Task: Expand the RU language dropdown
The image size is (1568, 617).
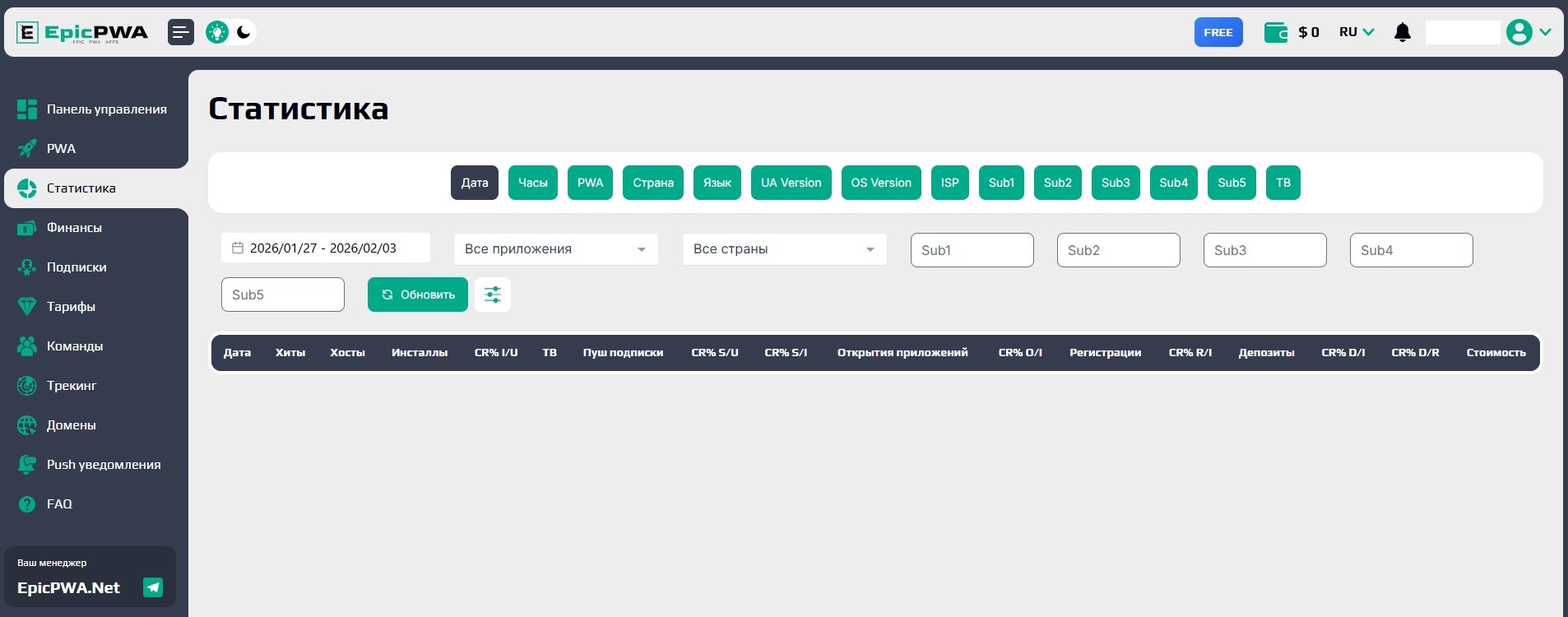Action: 1357,32
